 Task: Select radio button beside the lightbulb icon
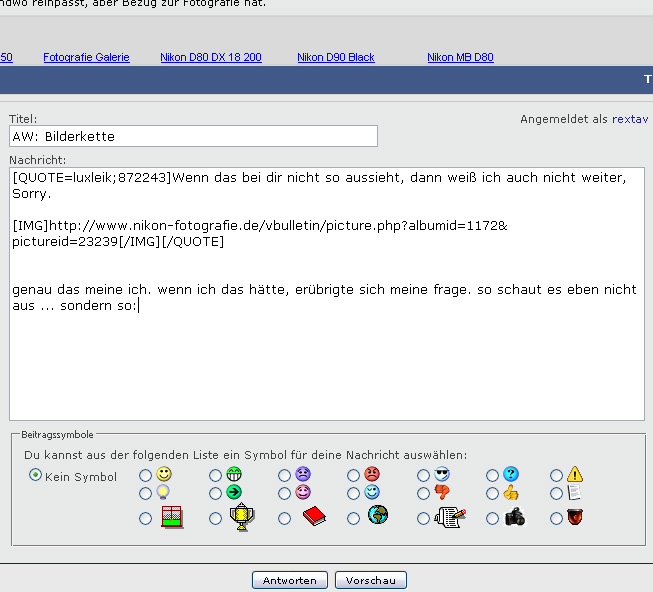point(145,494)
